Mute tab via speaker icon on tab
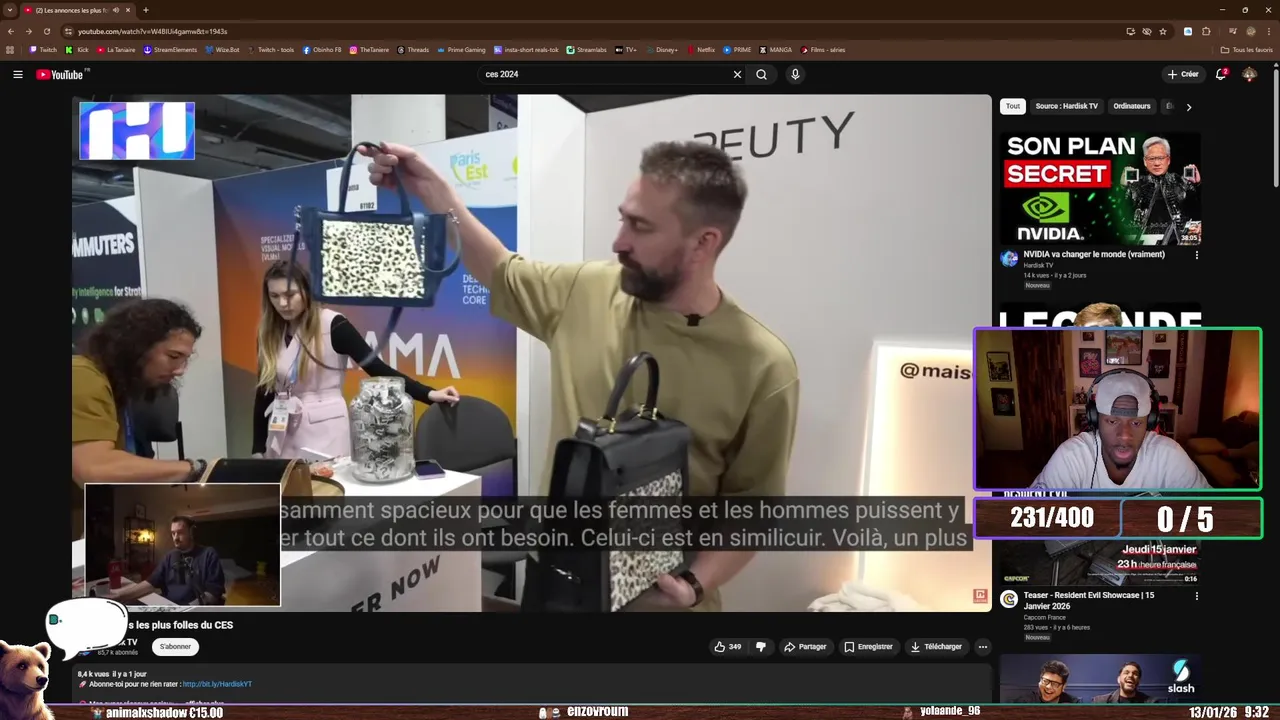The height and width of the screenshot is (720, 1280). click(116, 10)
